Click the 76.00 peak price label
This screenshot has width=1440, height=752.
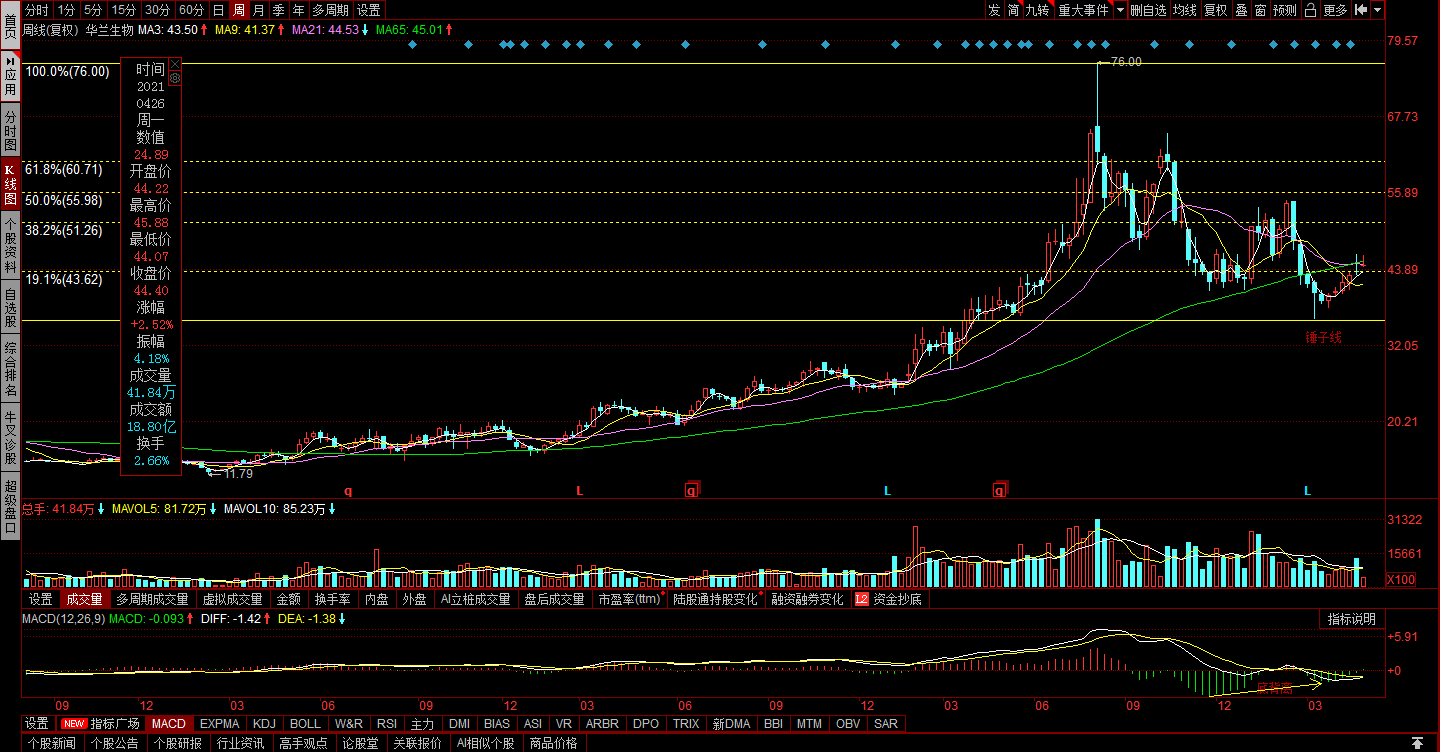pyautogui.click(x=1126, y=62)
